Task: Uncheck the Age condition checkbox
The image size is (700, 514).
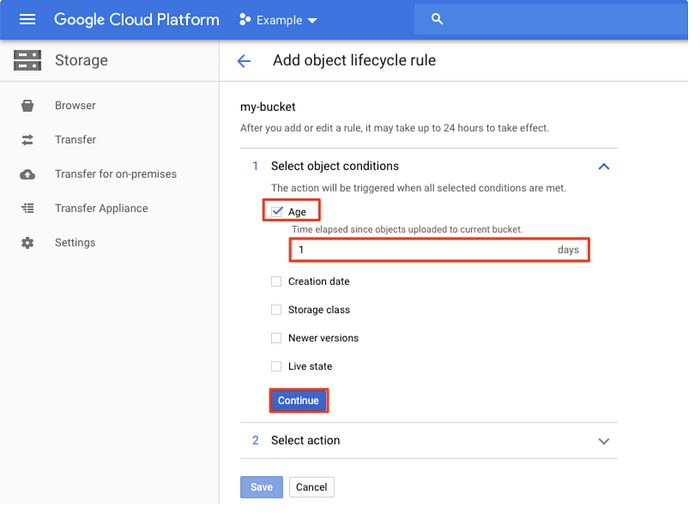Action: 277,212
